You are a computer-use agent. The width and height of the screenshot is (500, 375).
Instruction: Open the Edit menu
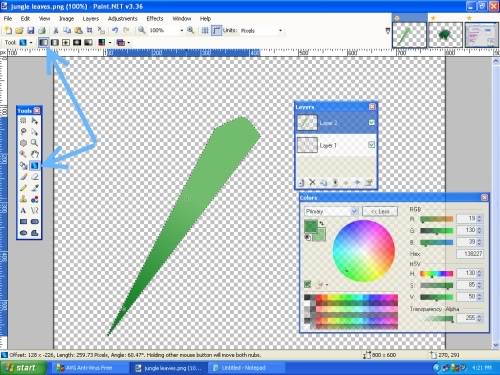coord(25,19)
